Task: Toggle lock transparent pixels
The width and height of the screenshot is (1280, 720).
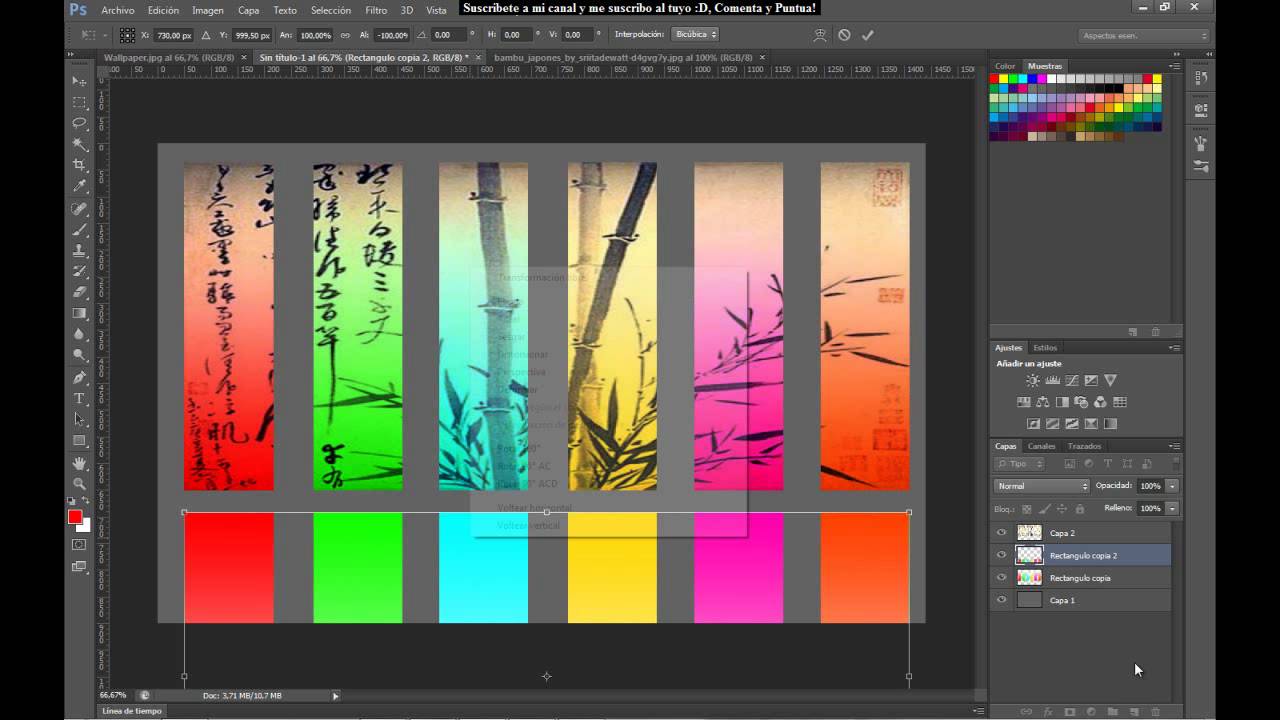Action: tap(1027, 509)
